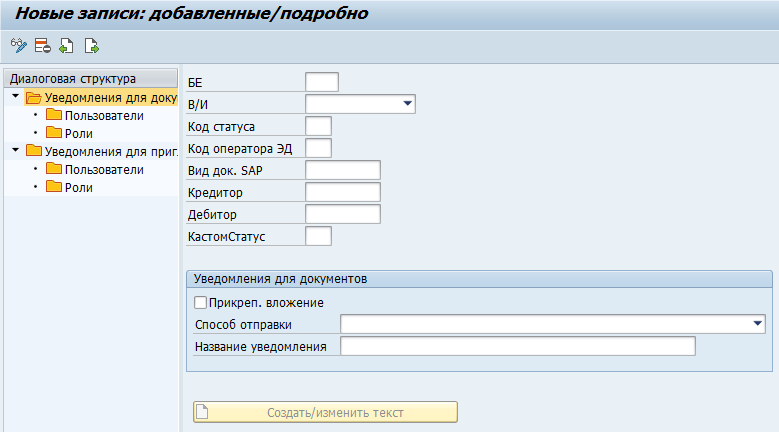Select second Пользователи item in tree
The width and height of the screenshot is (779, 432).
tap(104, 169)
